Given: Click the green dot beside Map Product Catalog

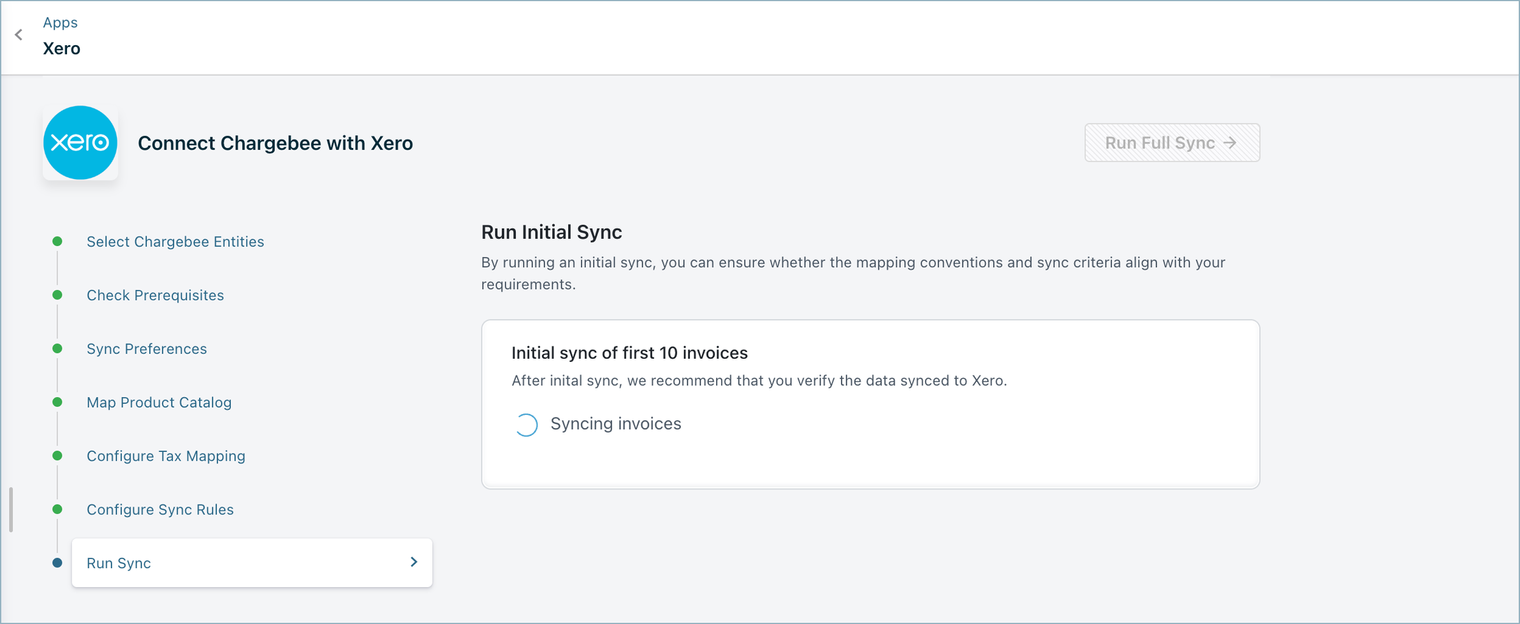Looking at the screenshot, I should click(x=57, y=402).
